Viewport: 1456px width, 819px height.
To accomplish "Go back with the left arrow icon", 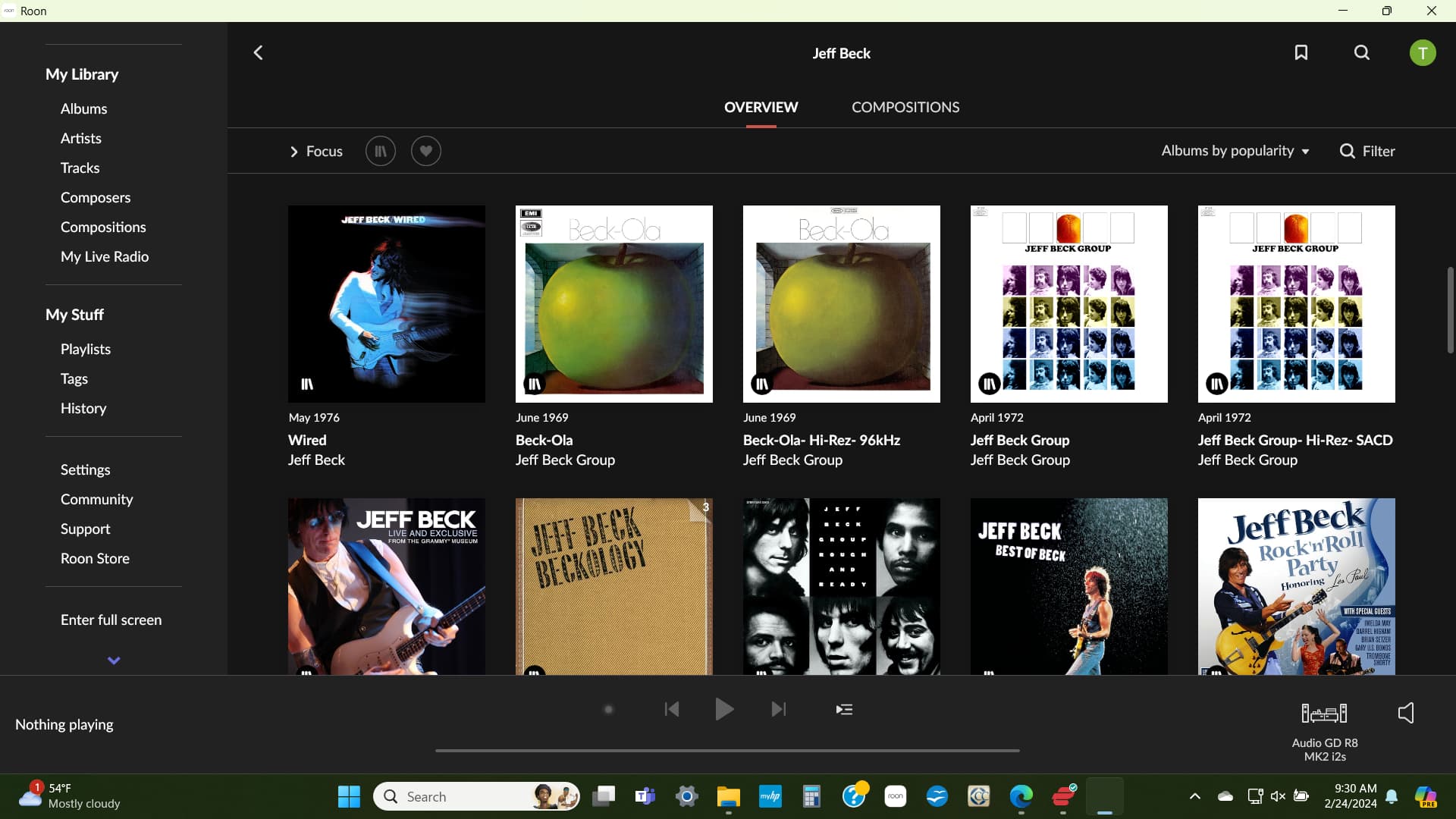I will point(258,52).
